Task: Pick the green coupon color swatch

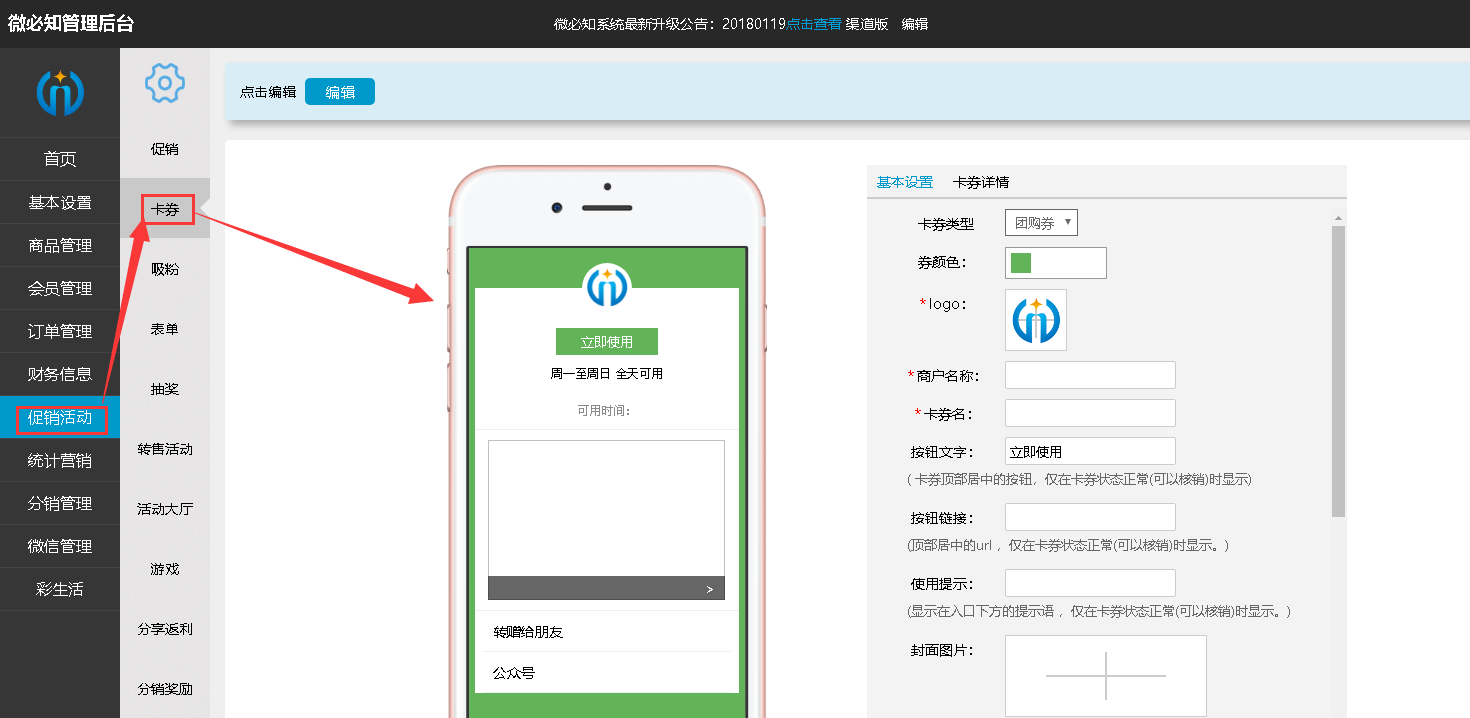Action: pyautogui.click(x=1021, y=263)
